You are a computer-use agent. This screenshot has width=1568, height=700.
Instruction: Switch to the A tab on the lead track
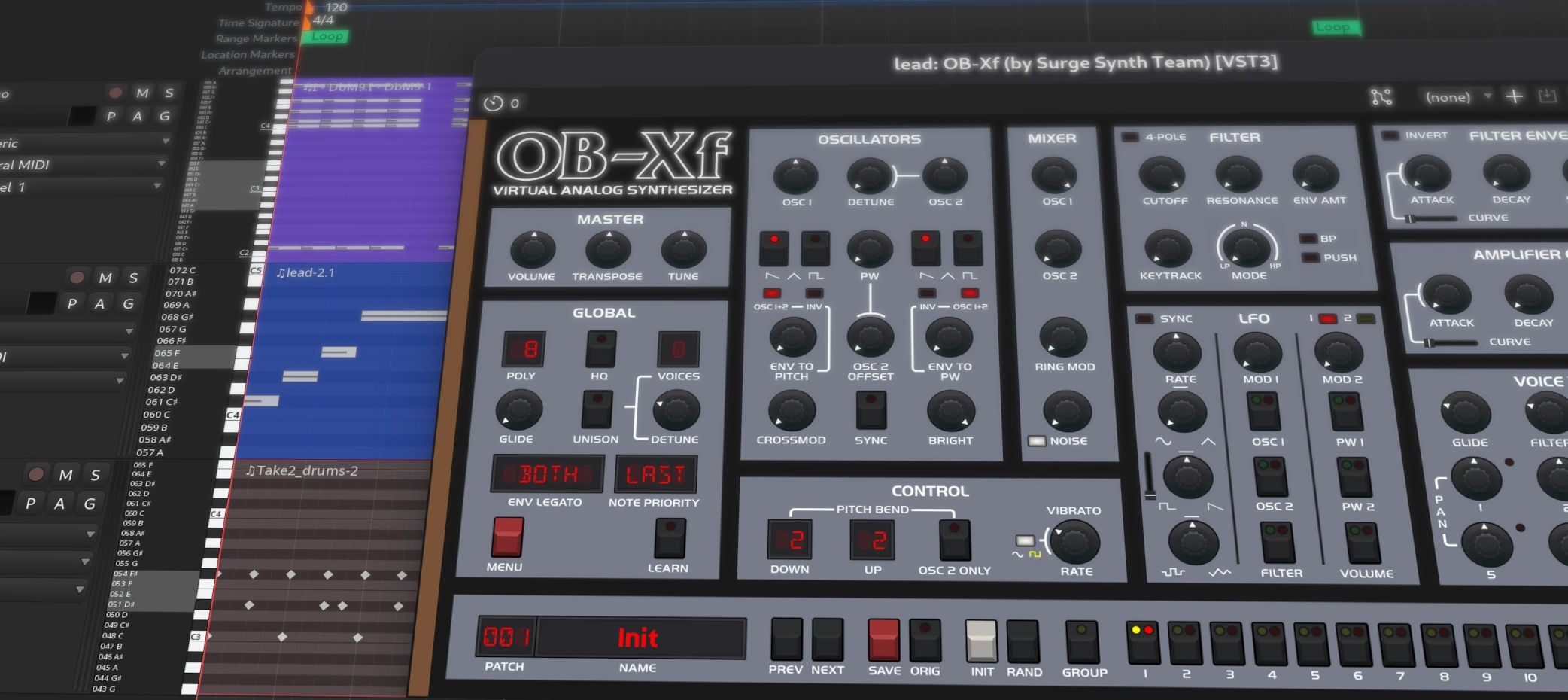point(100,304)
